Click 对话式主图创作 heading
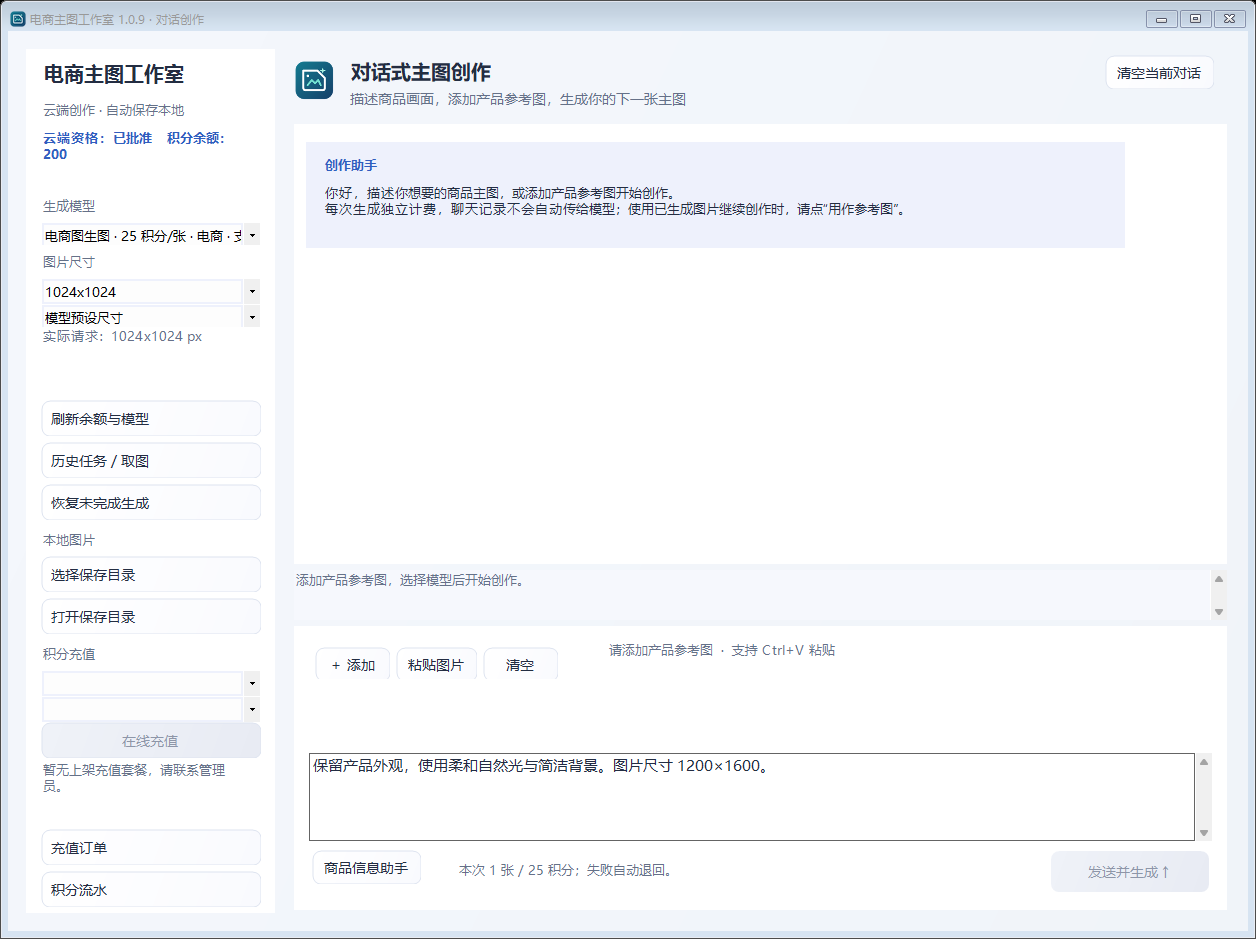Image resolution: width=1256 pixels, height=939 pixels. [420, 72]
